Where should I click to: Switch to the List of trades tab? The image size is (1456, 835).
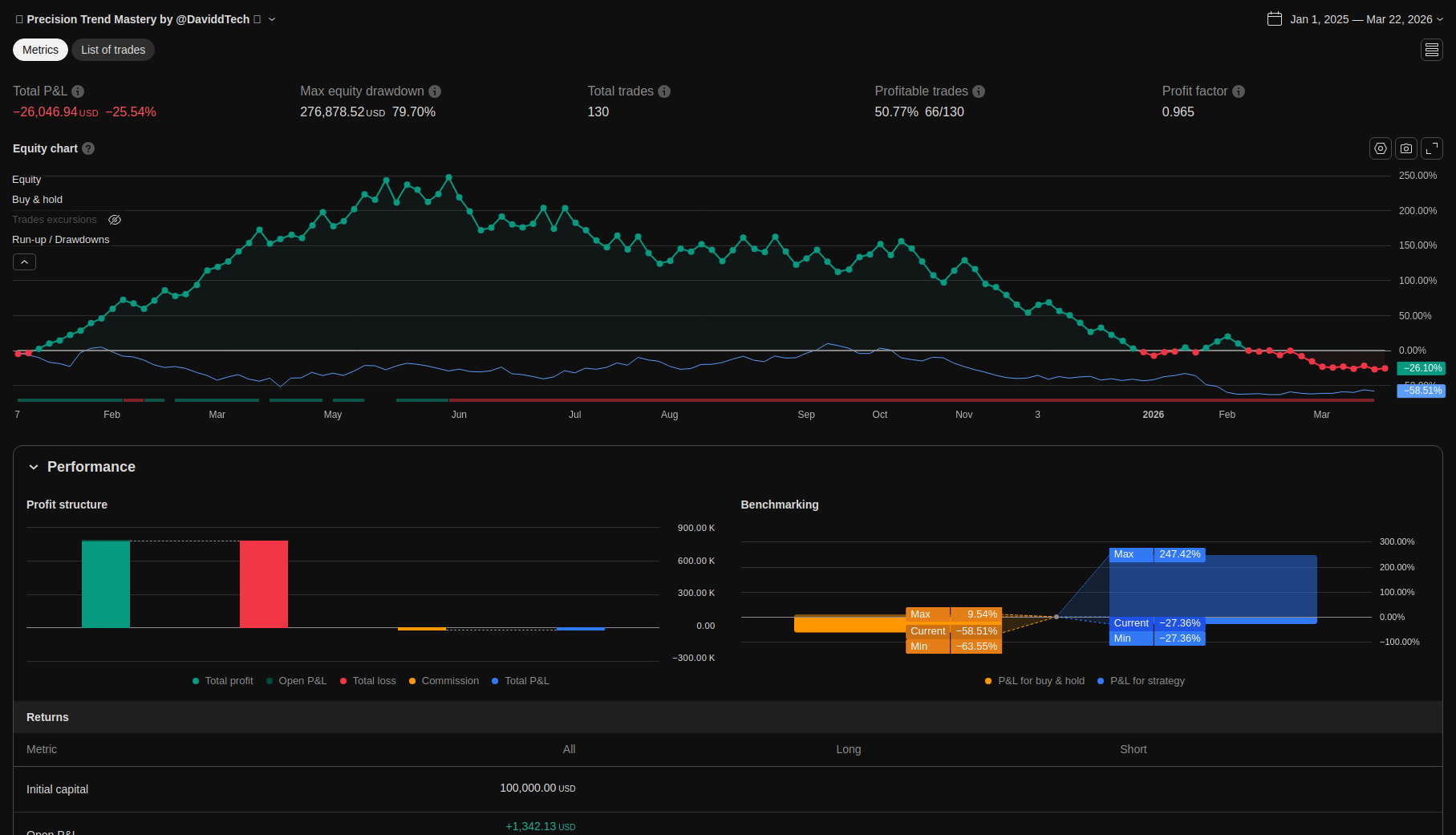click(x=113, y=50)
